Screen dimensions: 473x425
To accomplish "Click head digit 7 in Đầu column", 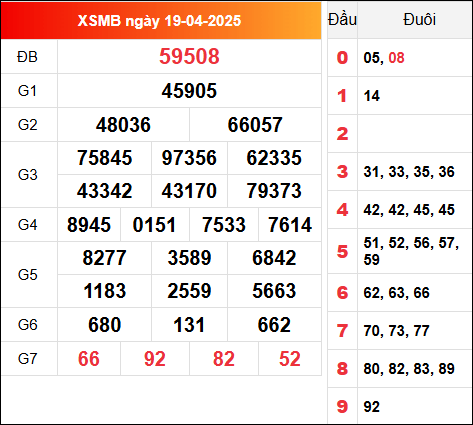I will (342, 331).
